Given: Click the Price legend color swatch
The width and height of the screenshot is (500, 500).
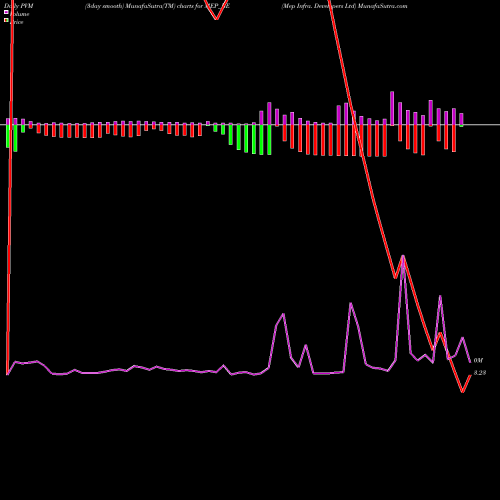Looking at the screenshot, I should pyautogui.click(x=6, y=20).
